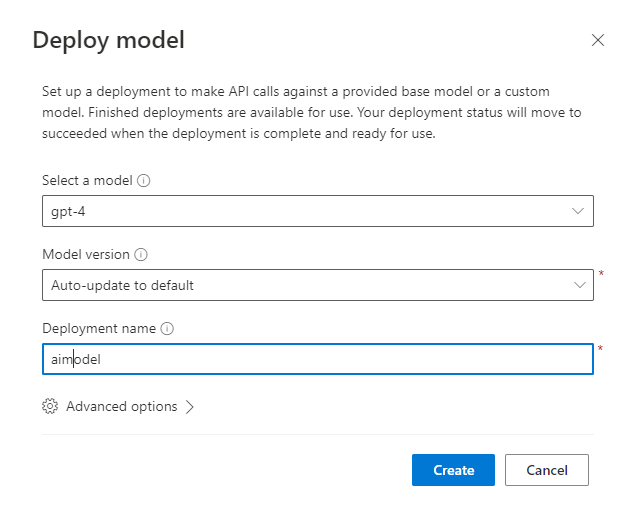
Task: Click chevron arrow in Model version combo box
Action: coord(578,285)
